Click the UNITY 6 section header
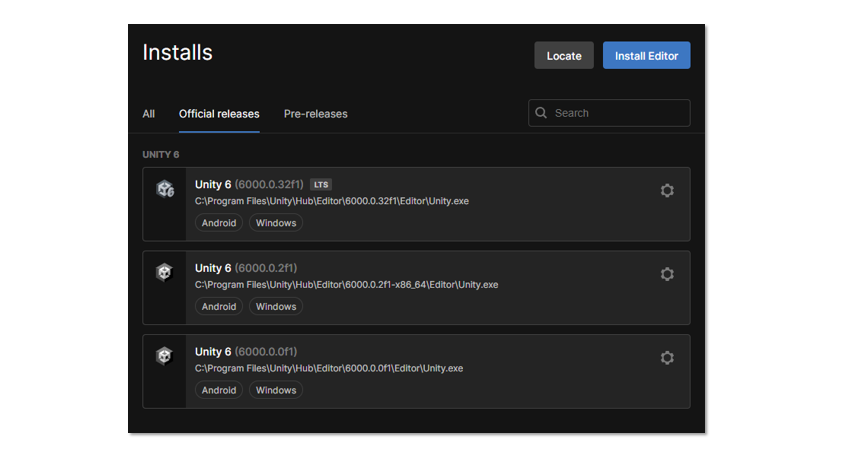845x461 pixels. click(x=161, y=155)
